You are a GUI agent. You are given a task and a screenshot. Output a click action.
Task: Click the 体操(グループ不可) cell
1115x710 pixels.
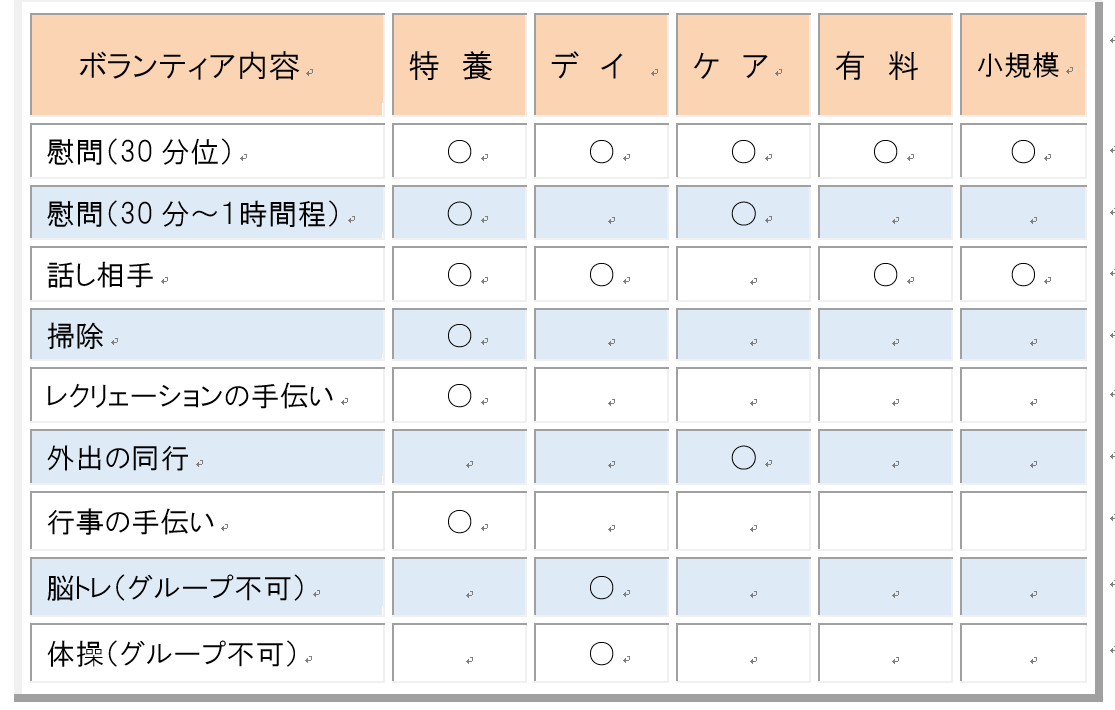[x=207, y=653]
